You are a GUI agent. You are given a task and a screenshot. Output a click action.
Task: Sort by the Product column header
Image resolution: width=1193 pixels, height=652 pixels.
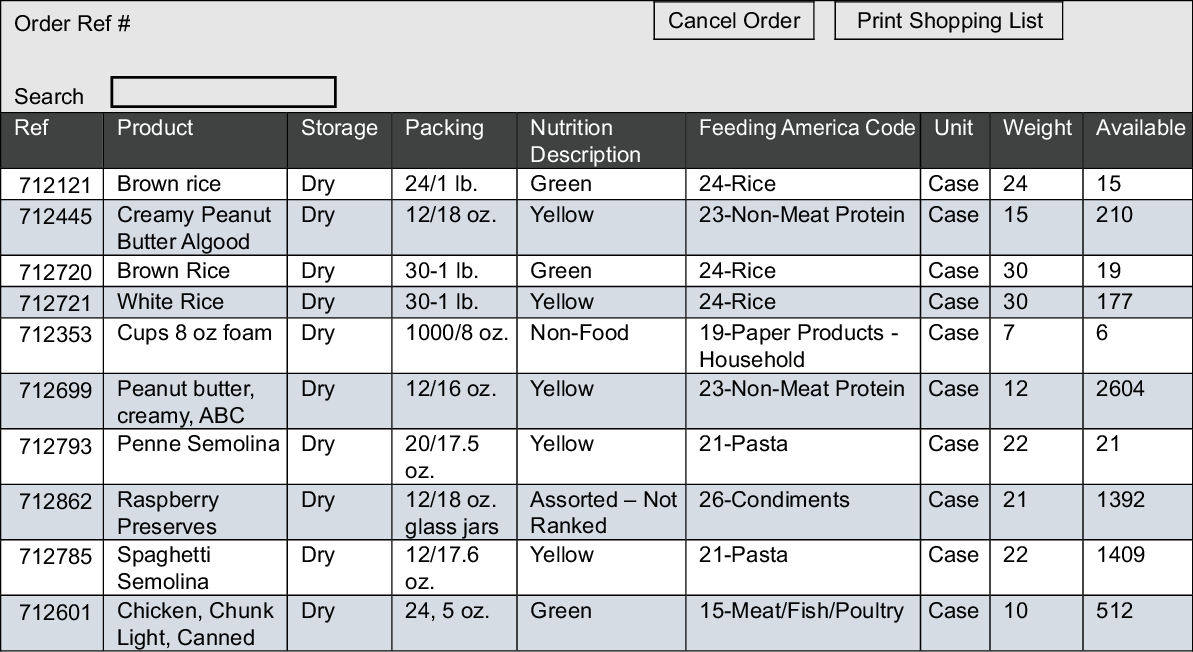click(x=155, y=128)
